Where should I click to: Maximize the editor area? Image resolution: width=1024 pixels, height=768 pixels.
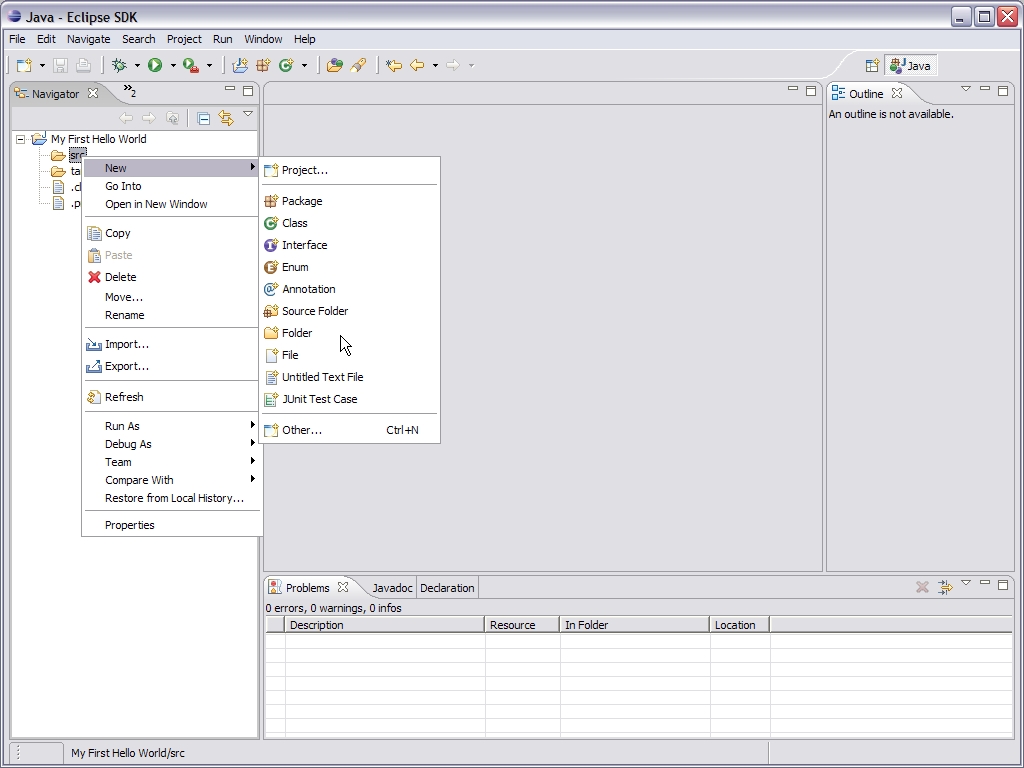(x=811, y=91)
